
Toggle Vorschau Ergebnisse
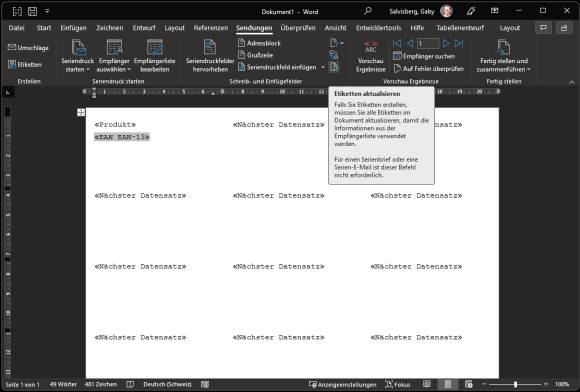(x=371, y=55)
